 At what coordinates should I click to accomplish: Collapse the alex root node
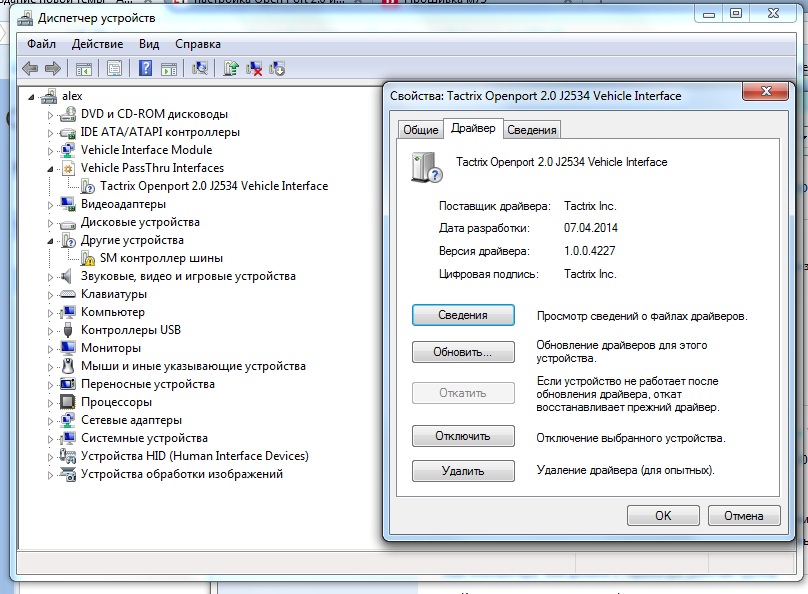coord(32,96)
